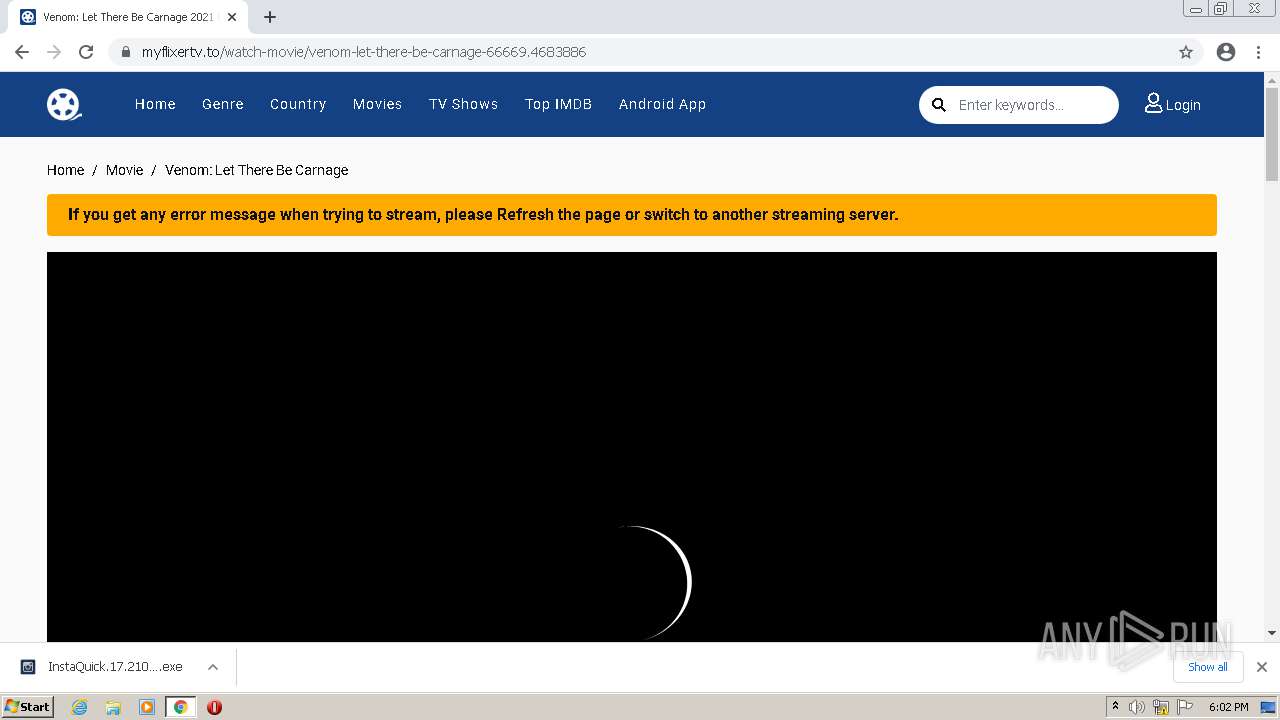The image size is (1280, 720).
Task: Click Chrome icon in taskbar
Action: pyautogui.click(x=180, y=707)
